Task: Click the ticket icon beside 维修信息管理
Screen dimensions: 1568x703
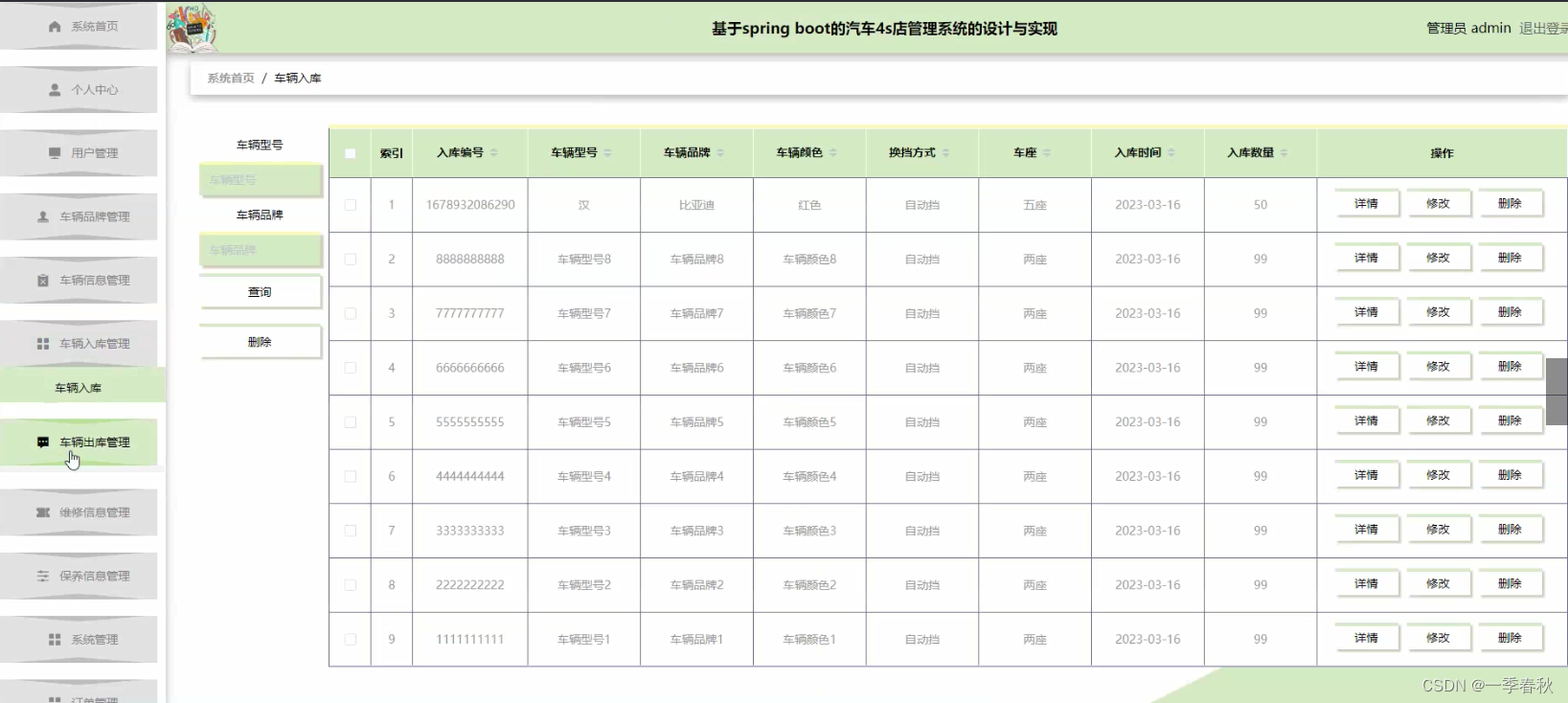Action: [43, 512]
